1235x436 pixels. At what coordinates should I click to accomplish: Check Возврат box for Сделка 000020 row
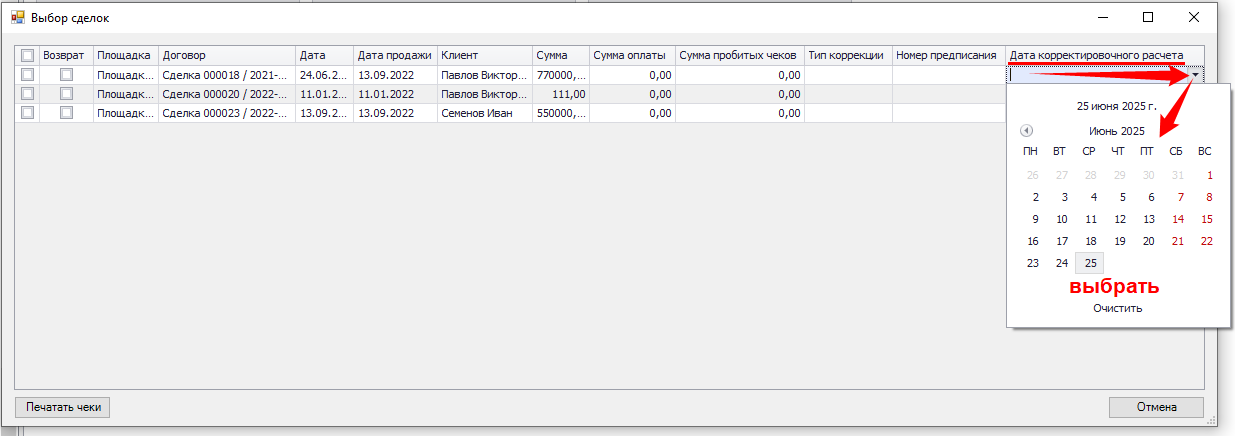66,93
